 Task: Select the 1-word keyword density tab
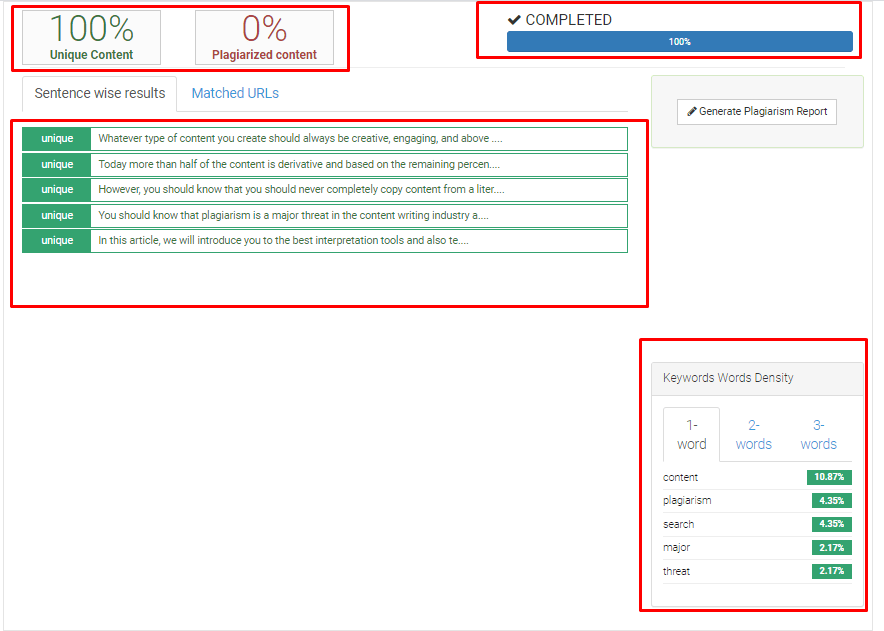click(x=692, y=434)
